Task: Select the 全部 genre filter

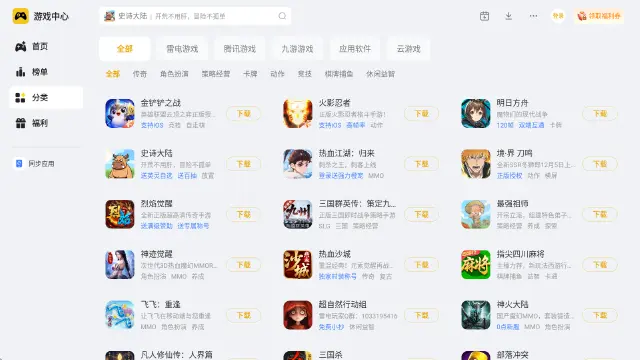Action: tap(113, 74)
